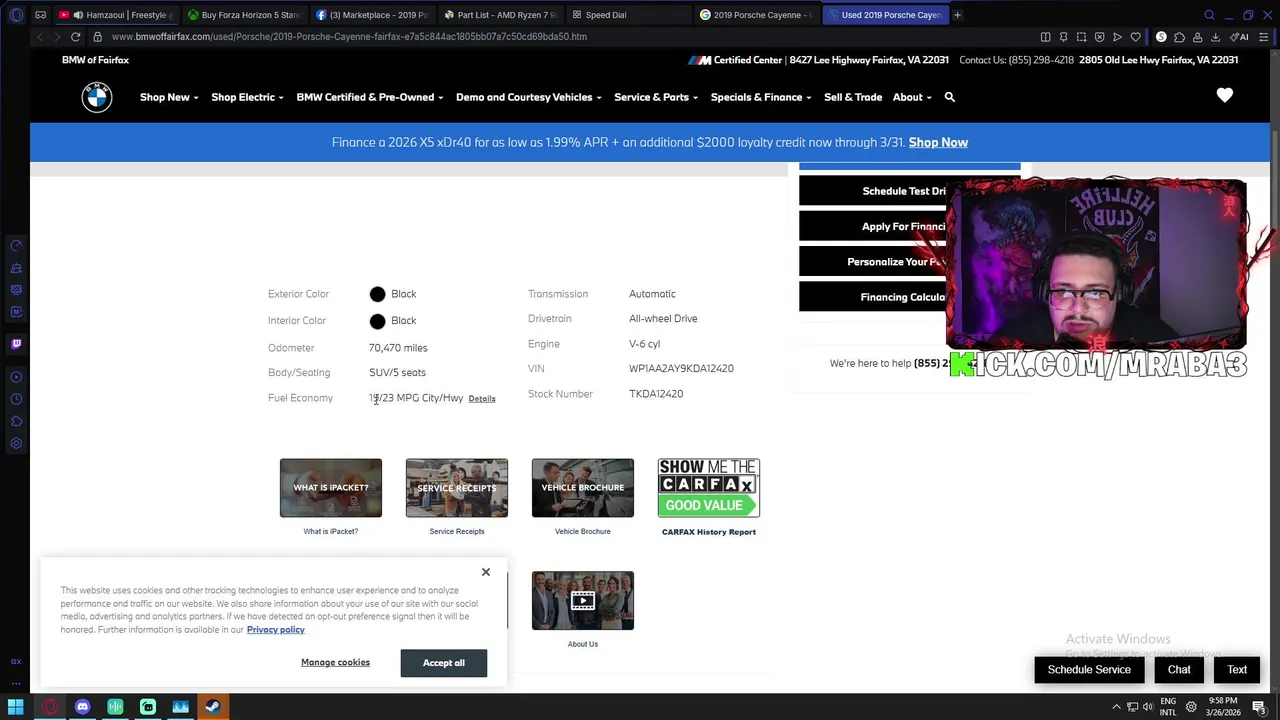Screen dimensions: 1280x720
Task: Open the Vehicle Brochure thumbnail
Action: (x=583, y=488)
